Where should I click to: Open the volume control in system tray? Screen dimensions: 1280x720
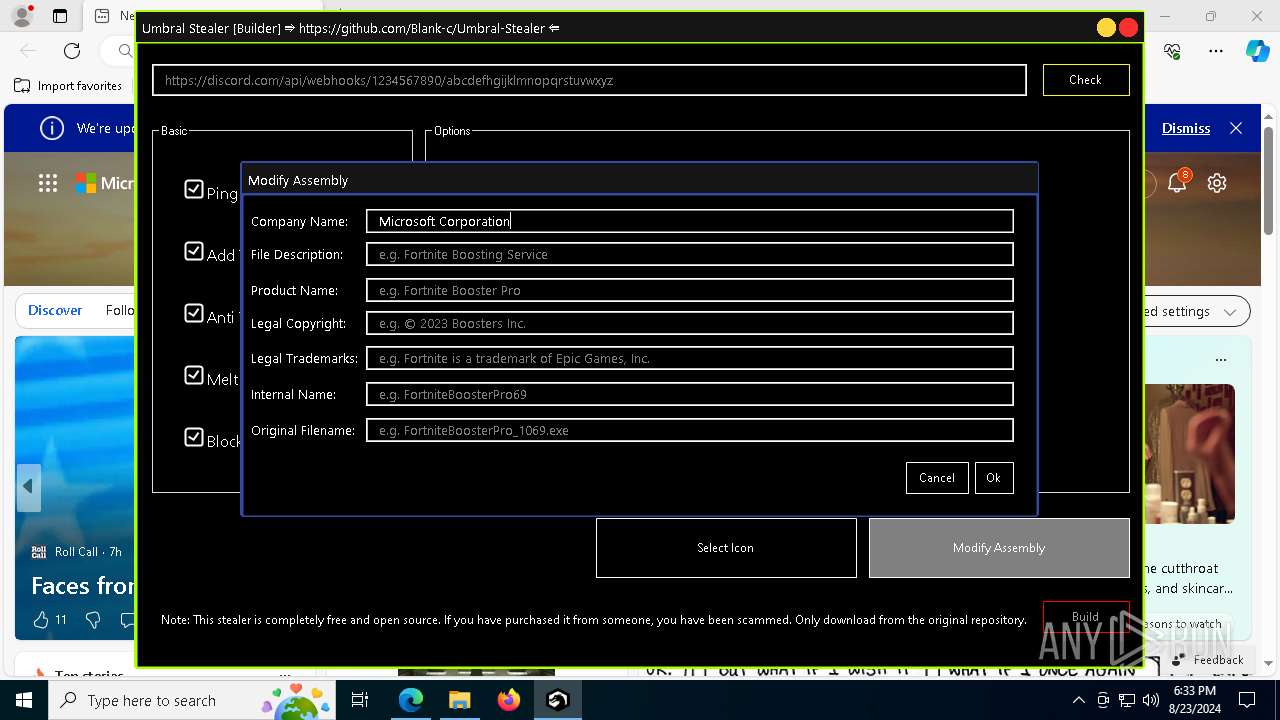tap(1150, 700)
